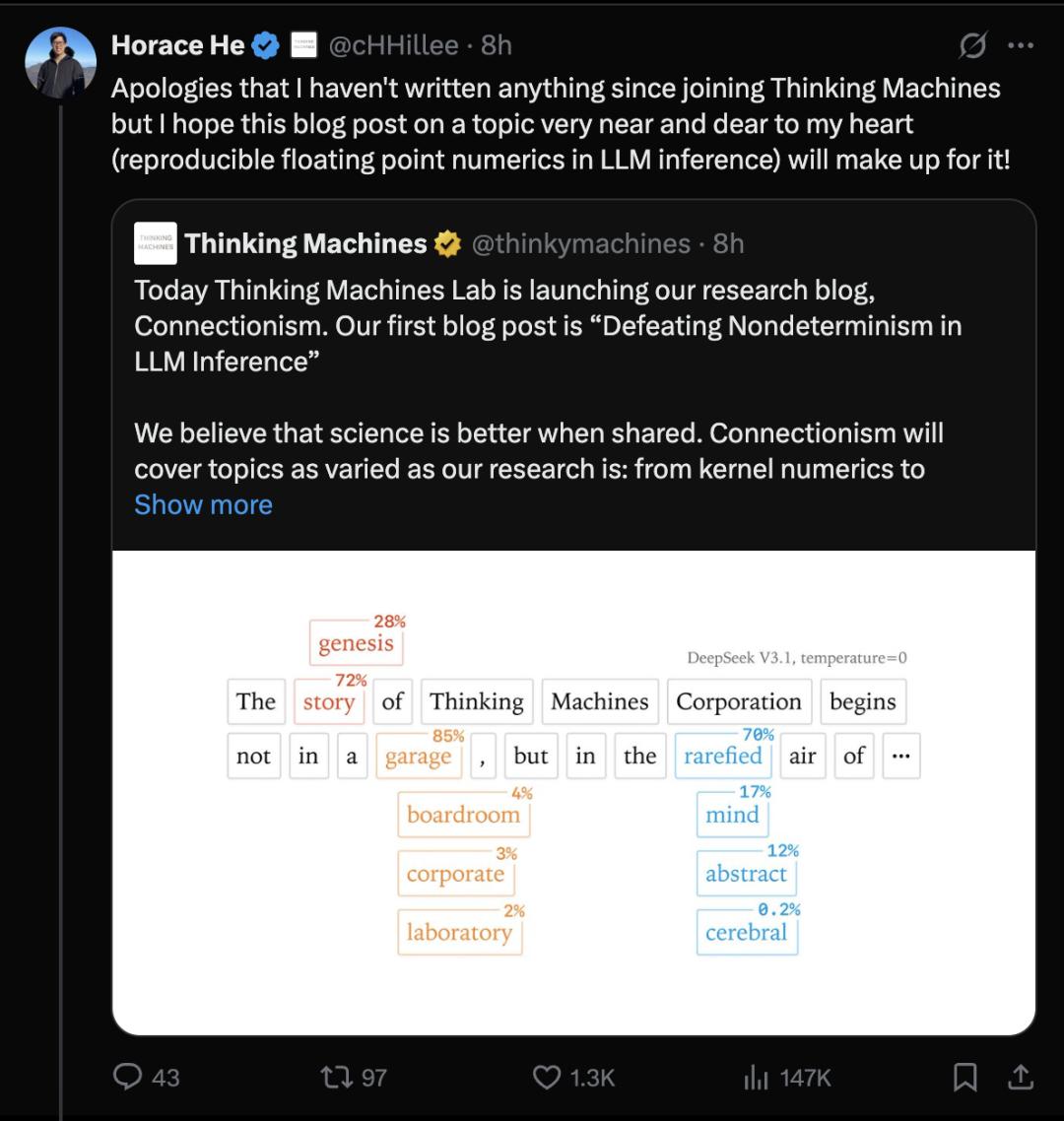The height and width of the screenshot is (1121, 1064).
Task: Click the blue verified badge beside Horace He
Action: 266,45
